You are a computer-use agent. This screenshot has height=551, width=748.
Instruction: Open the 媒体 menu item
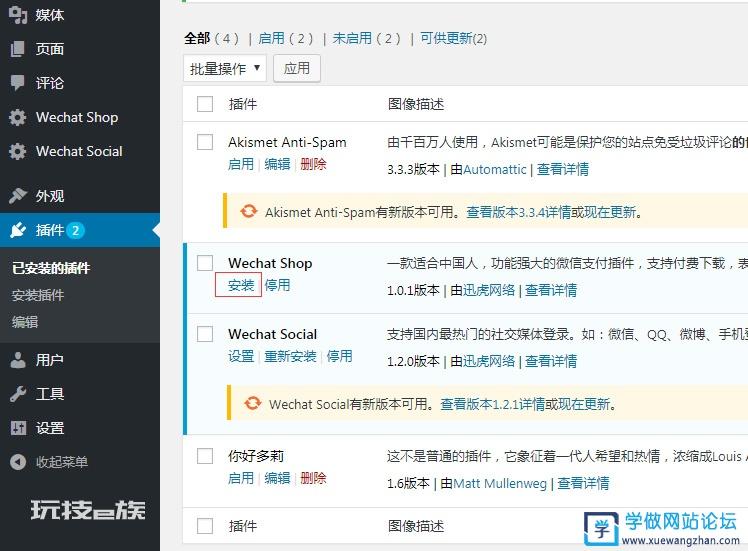50,15
